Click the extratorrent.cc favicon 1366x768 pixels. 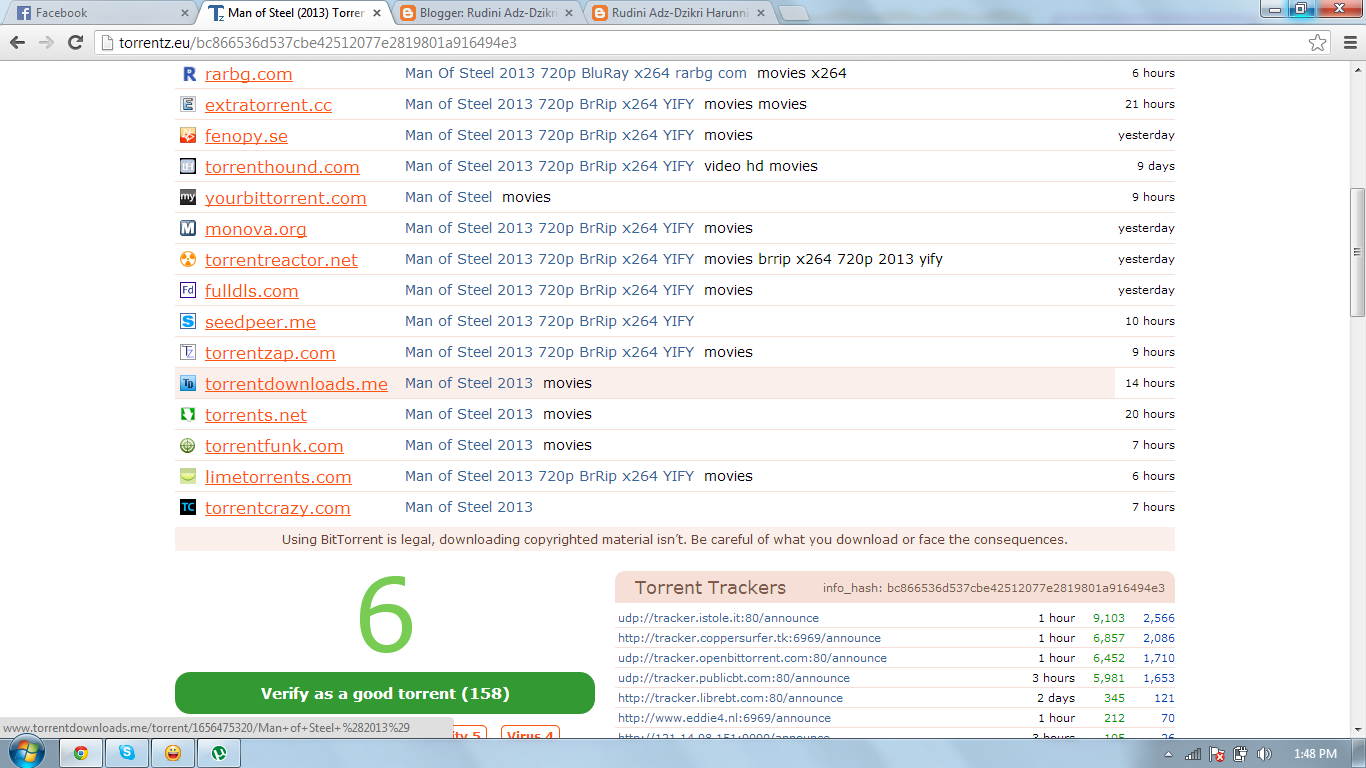click(187, 104)
